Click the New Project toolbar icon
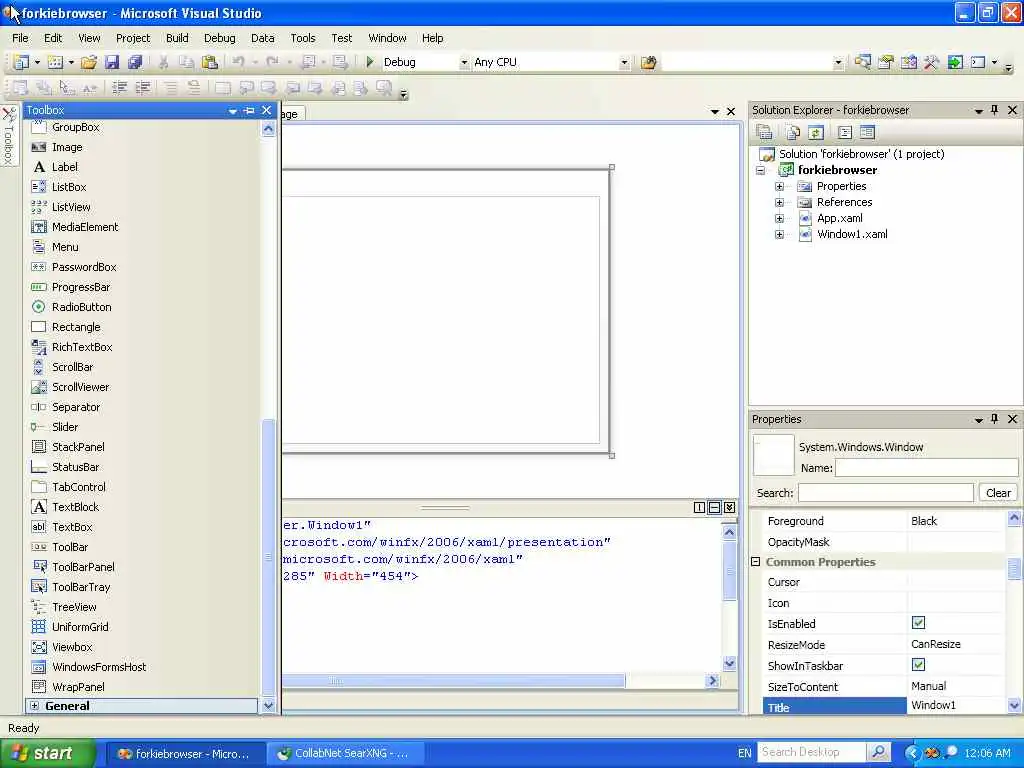Viewport: 1024px width, 768px height. pyautogui.click(x=22, y=62)
